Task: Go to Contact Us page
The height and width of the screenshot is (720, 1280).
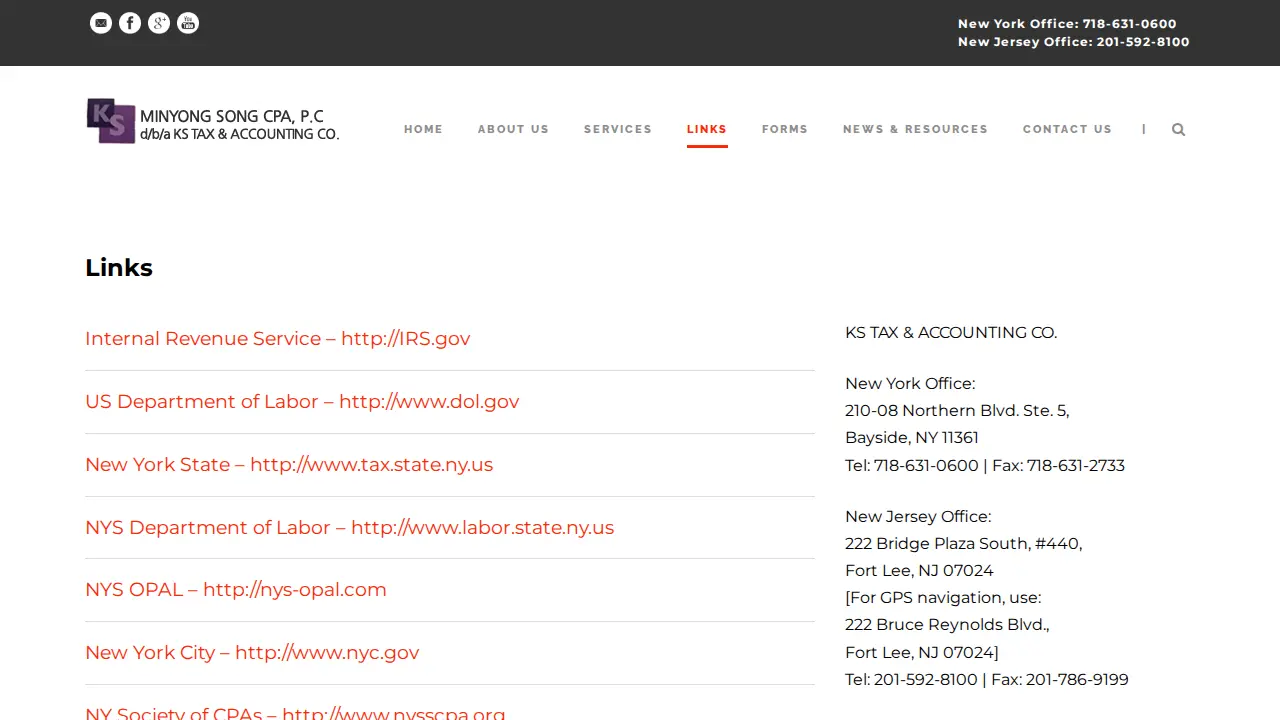Action: 1067,129
